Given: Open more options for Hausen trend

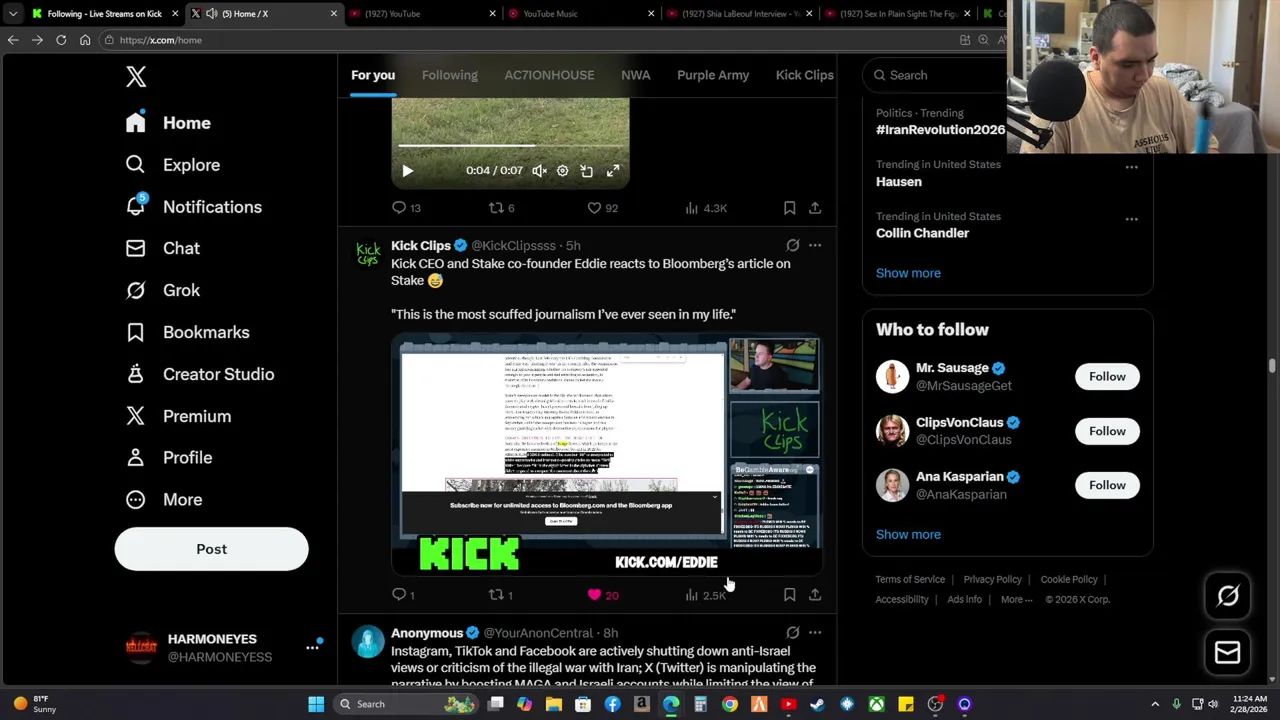Looking at the screenshot, I should coord(1131,167).
